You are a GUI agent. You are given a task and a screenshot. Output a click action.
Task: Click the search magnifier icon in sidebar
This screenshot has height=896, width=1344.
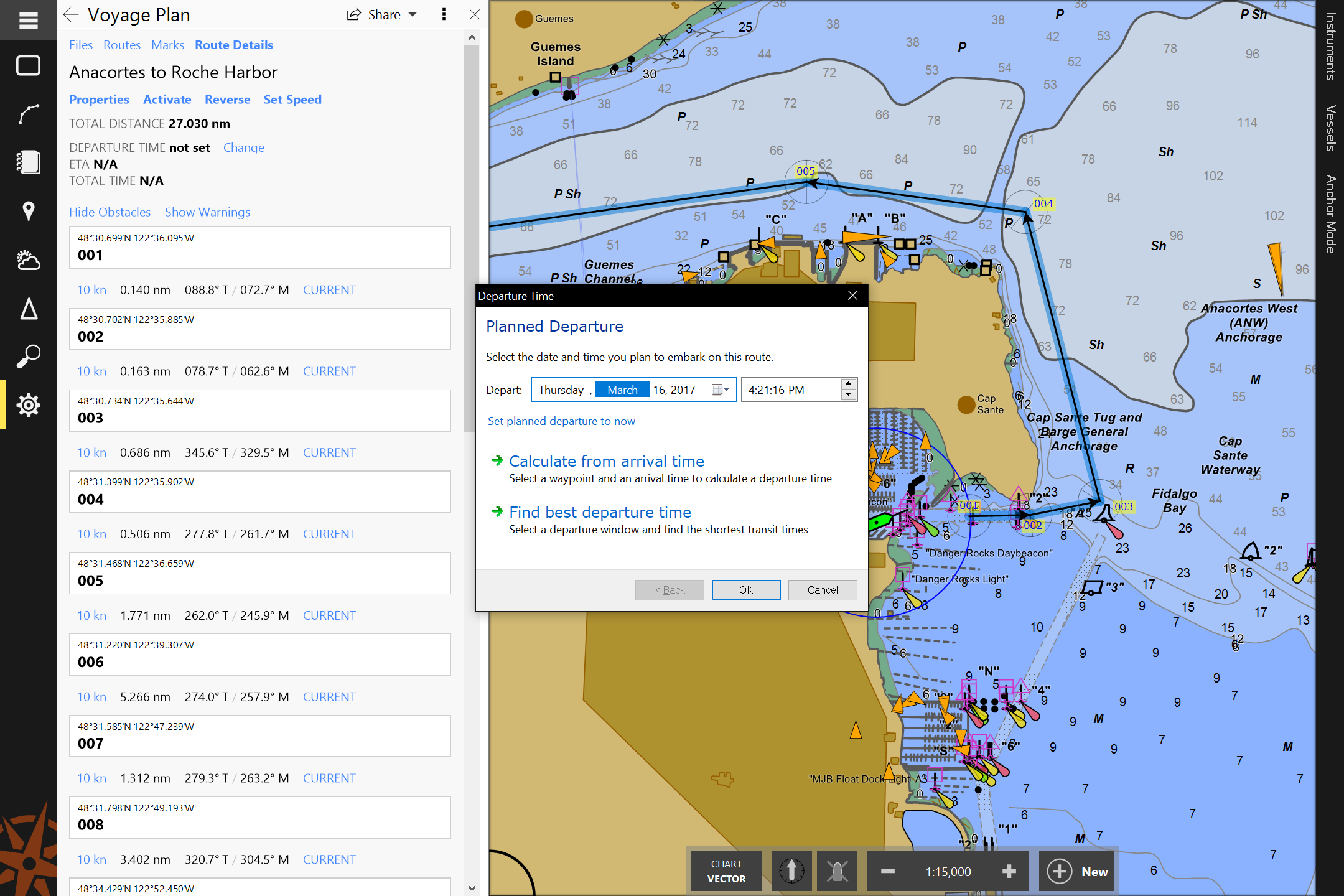(27, 358)
